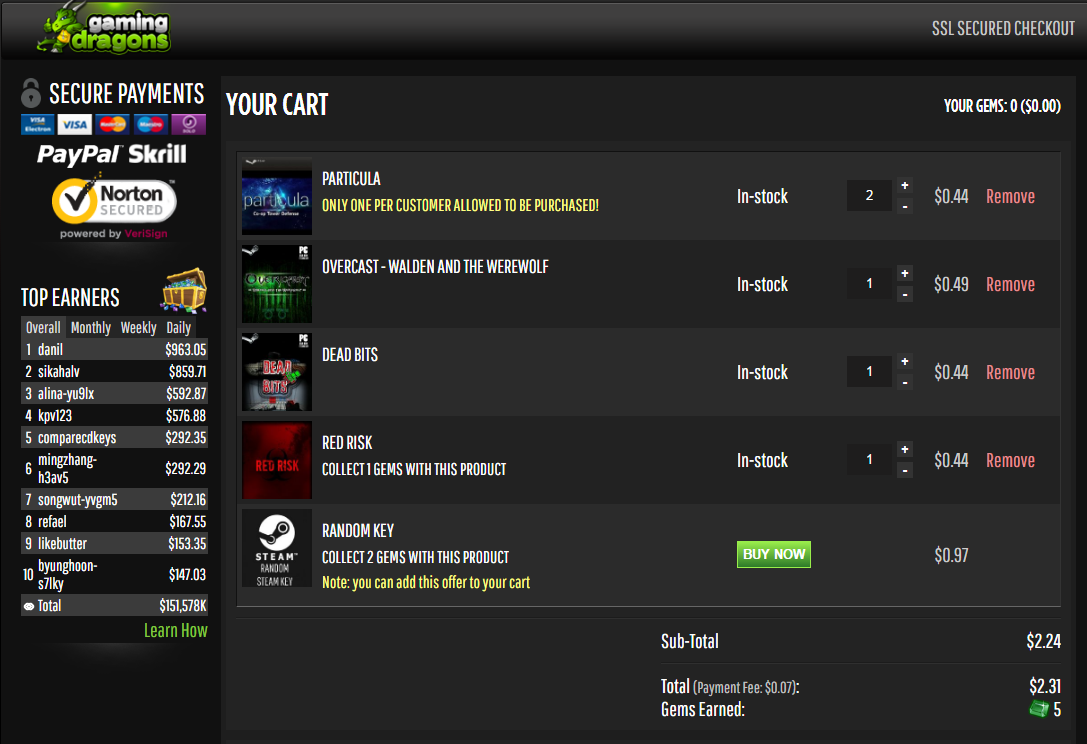Image resolution: width=1087 pixels, height=744 pixels.
Task: Increase Particula quantity with plus button
Action: coord(905,185)
